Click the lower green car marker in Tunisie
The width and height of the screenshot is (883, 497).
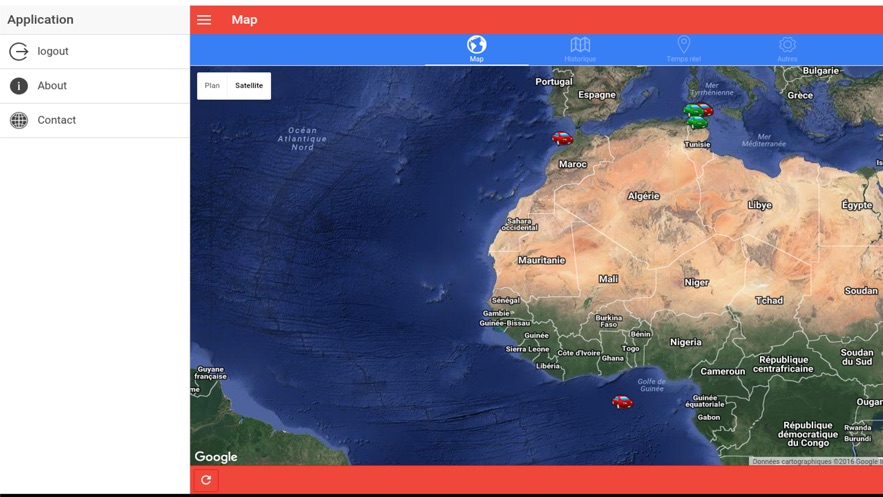[698, 122]
